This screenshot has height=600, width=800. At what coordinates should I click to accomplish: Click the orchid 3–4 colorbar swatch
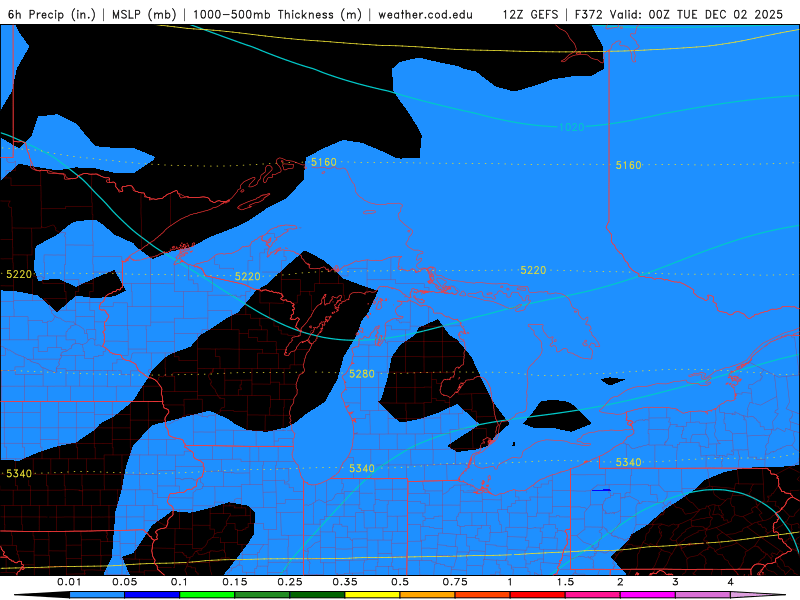click(703, 595)
